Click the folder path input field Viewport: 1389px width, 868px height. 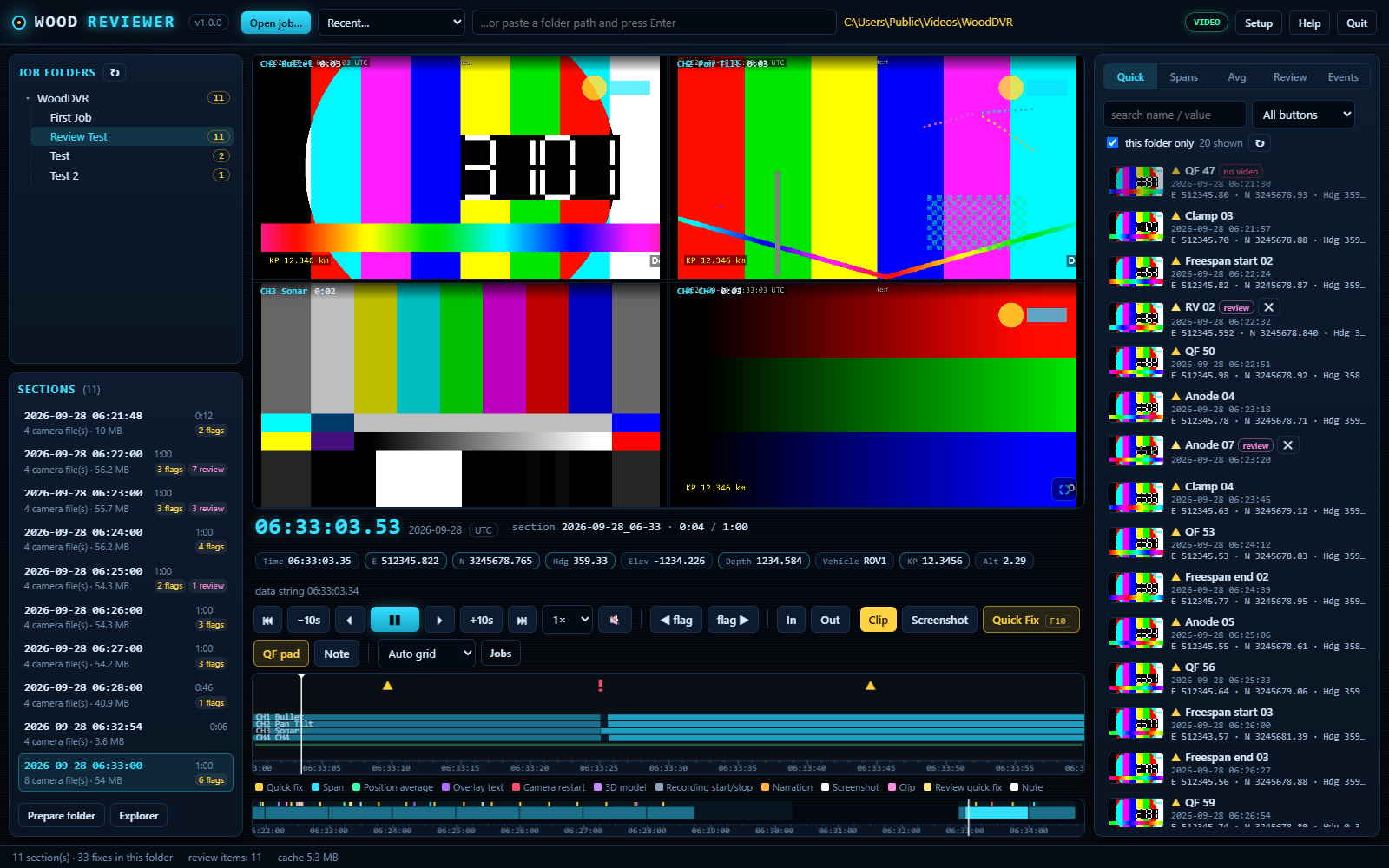point(655,23)
